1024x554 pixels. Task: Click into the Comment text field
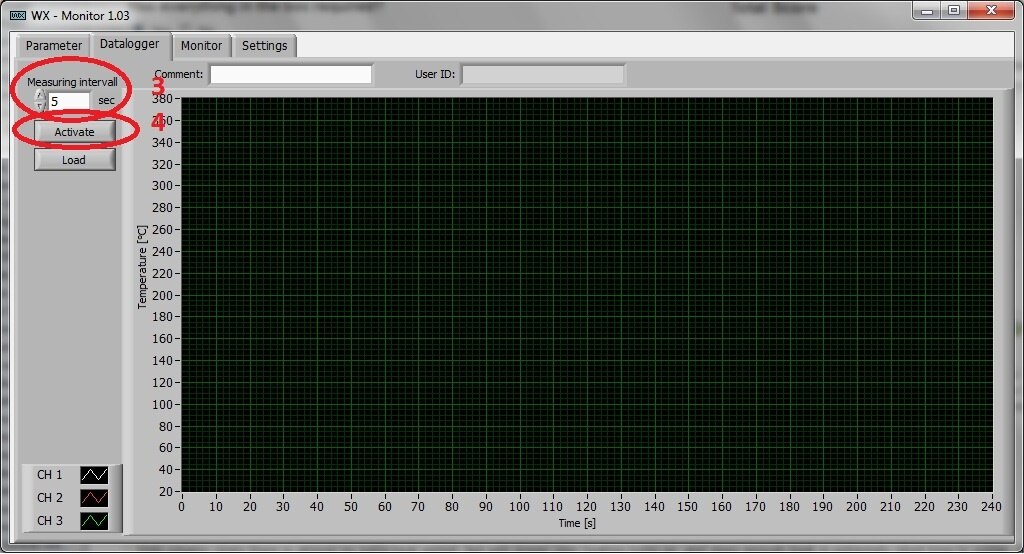point(291,74)
